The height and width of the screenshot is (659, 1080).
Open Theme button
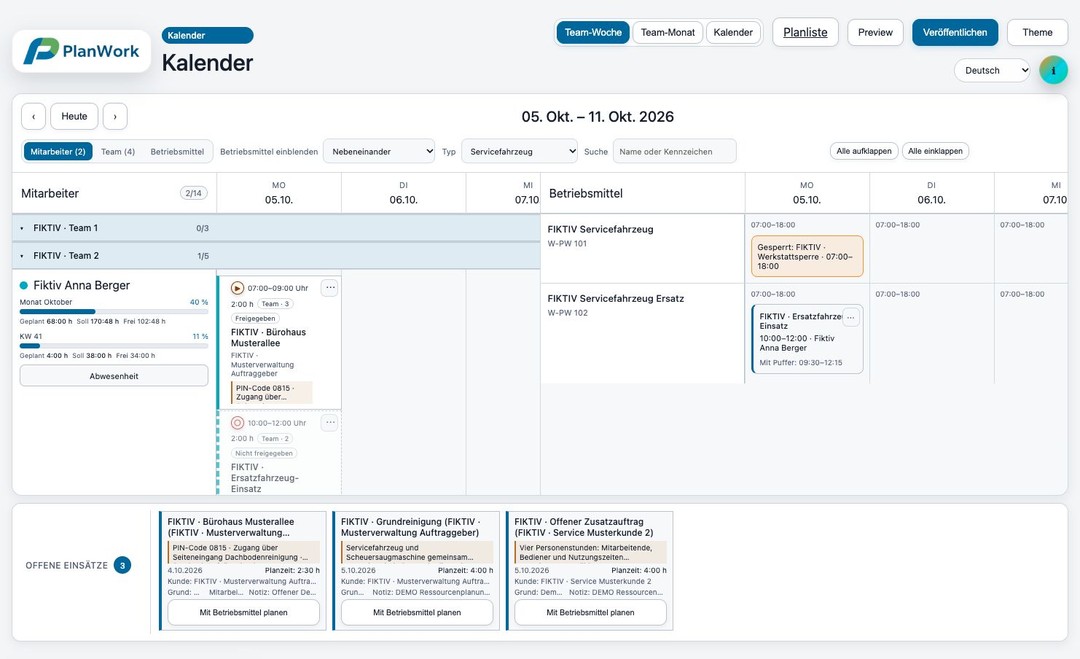pos(1037,32)
